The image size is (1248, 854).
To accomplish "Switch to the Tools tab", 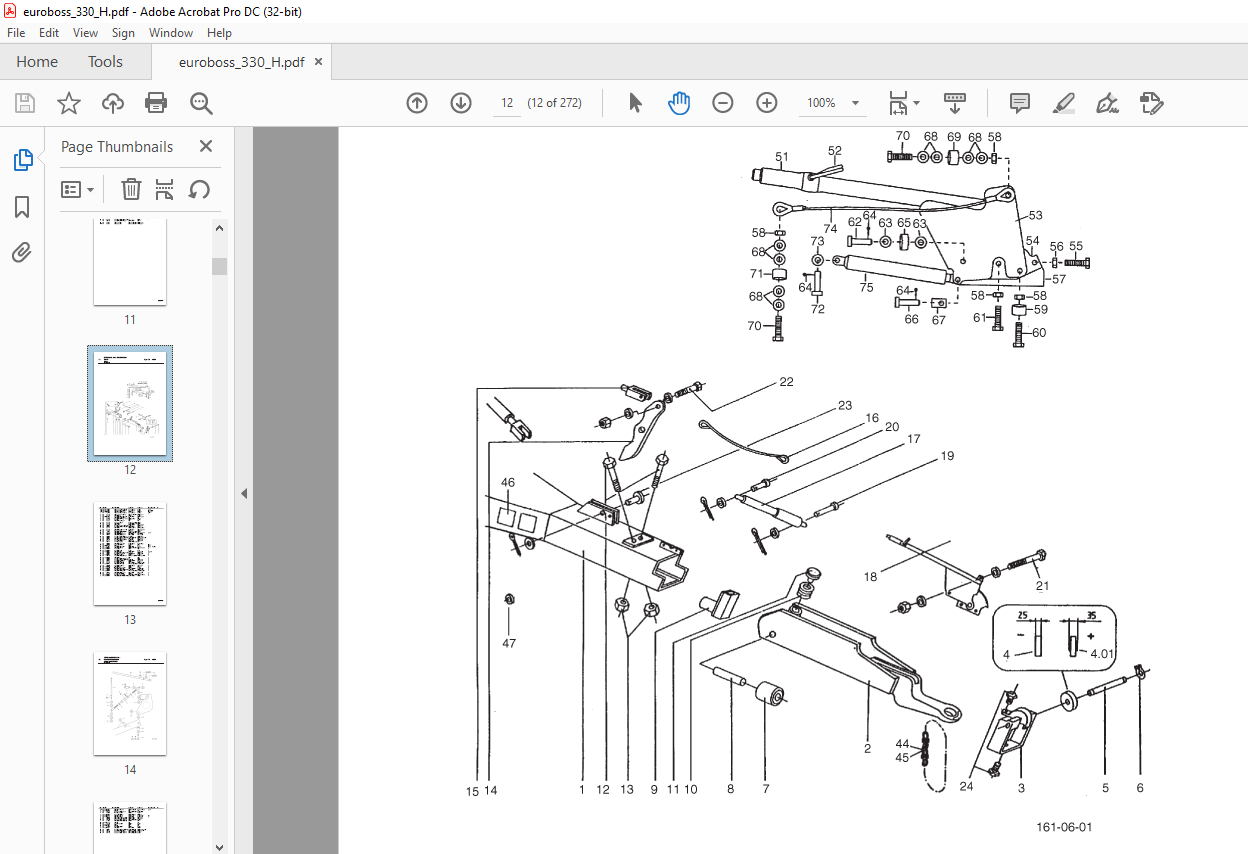I will [x=105, y=62].
